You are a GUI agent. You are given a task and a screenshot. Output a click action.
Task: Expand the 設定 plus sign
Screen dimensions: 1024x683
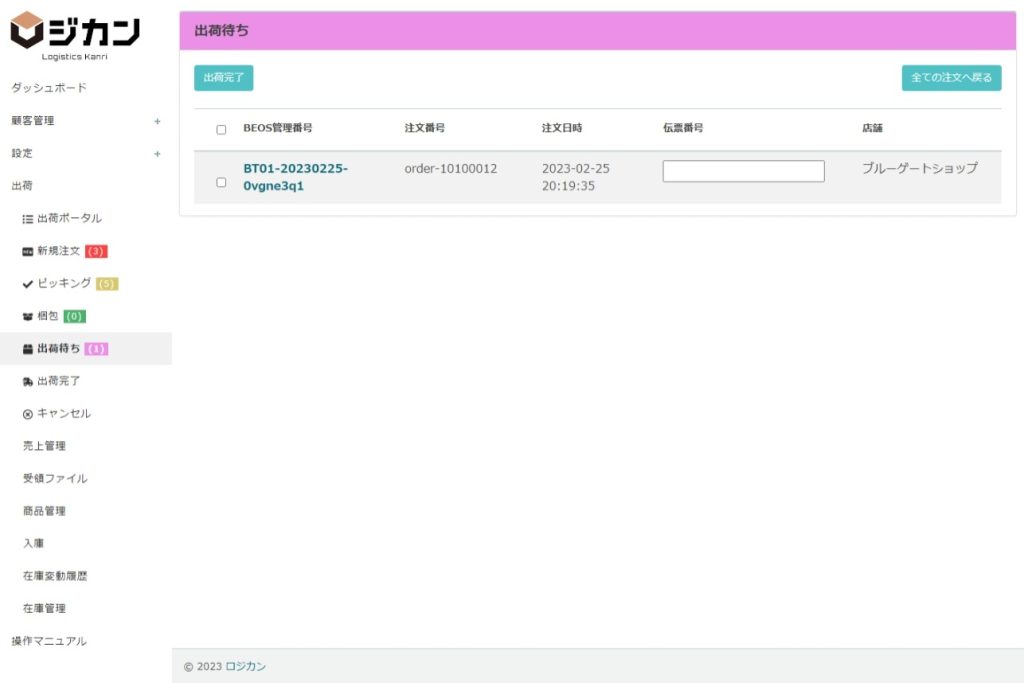157,154
